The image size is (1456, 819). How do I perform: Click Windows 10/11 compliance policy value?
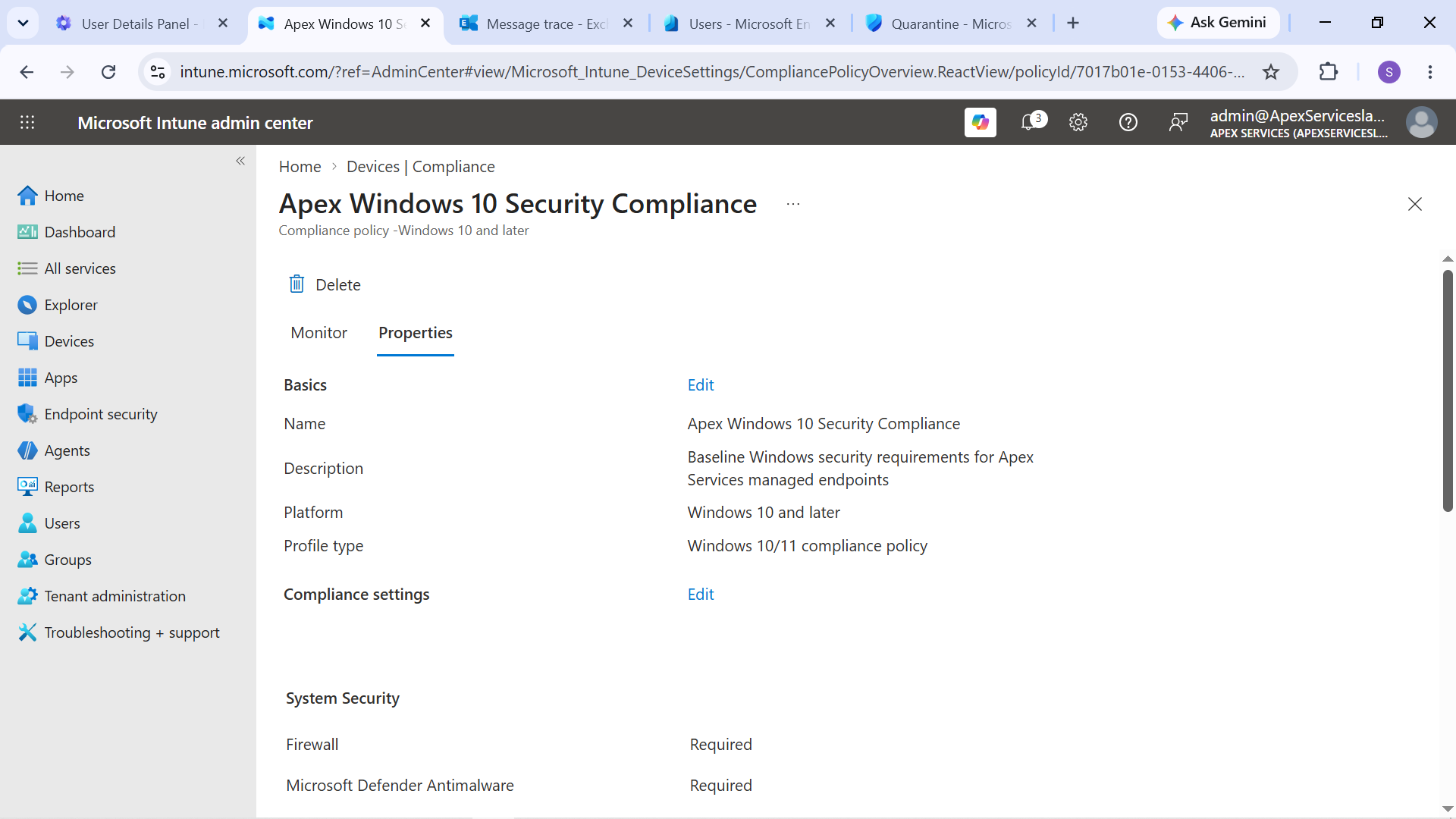coord(807,546)
